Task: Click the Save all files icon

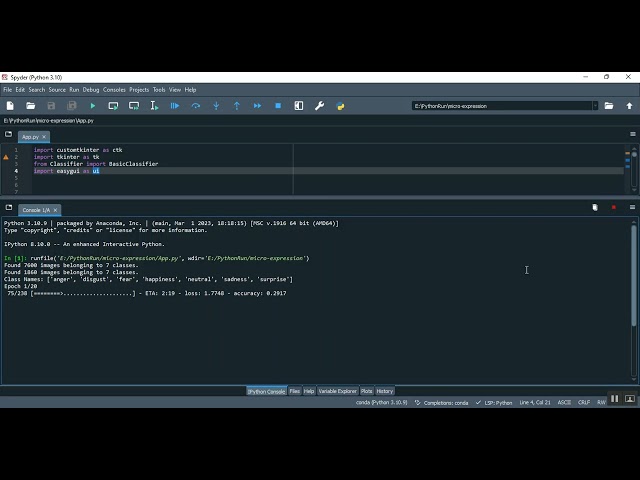Action: click(x=72, y=106)
